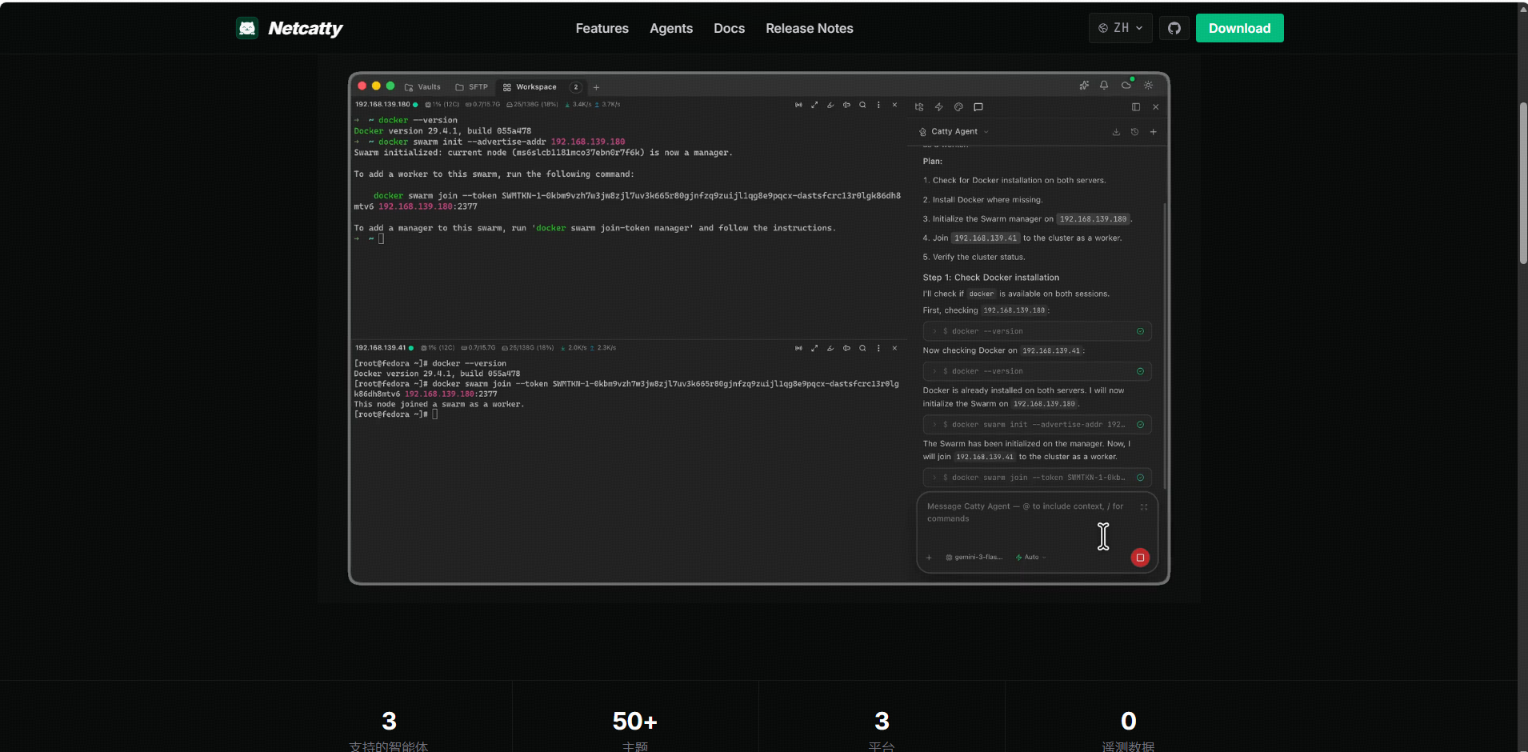Switch to the SFTP tab
Viewport: 1528px width, 752px height.
pos(472,87)
